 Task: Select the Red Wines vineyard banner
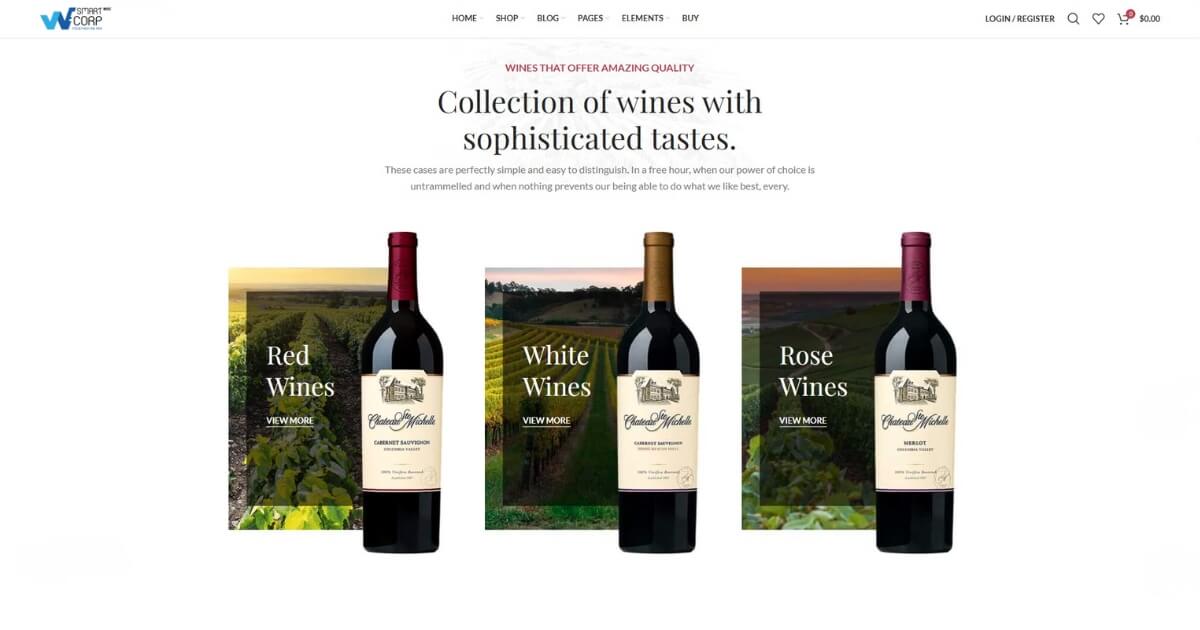coord(307,398)
